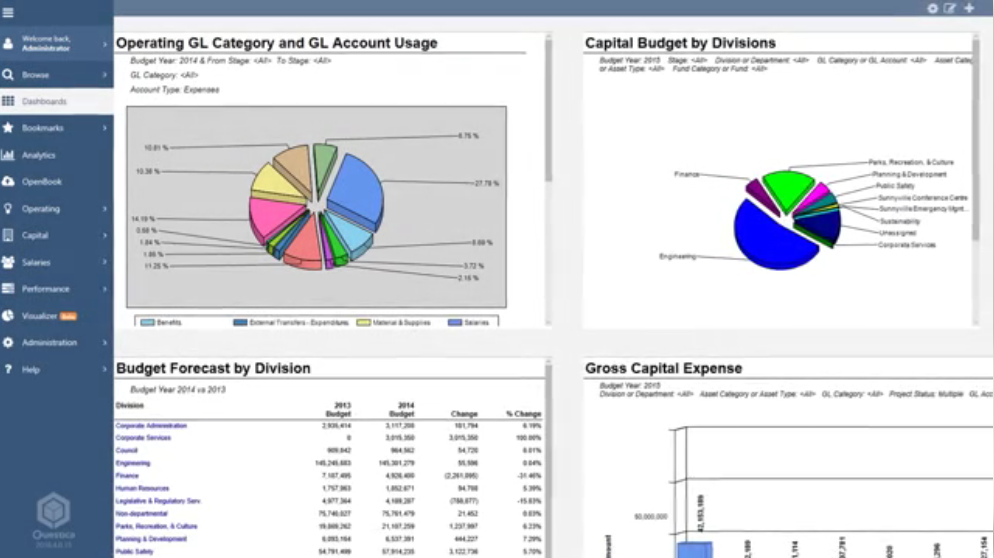Viewport: 994px width, 558px height.
Task: Open the Visualizer pie chart icon
Action: (8, 316)
